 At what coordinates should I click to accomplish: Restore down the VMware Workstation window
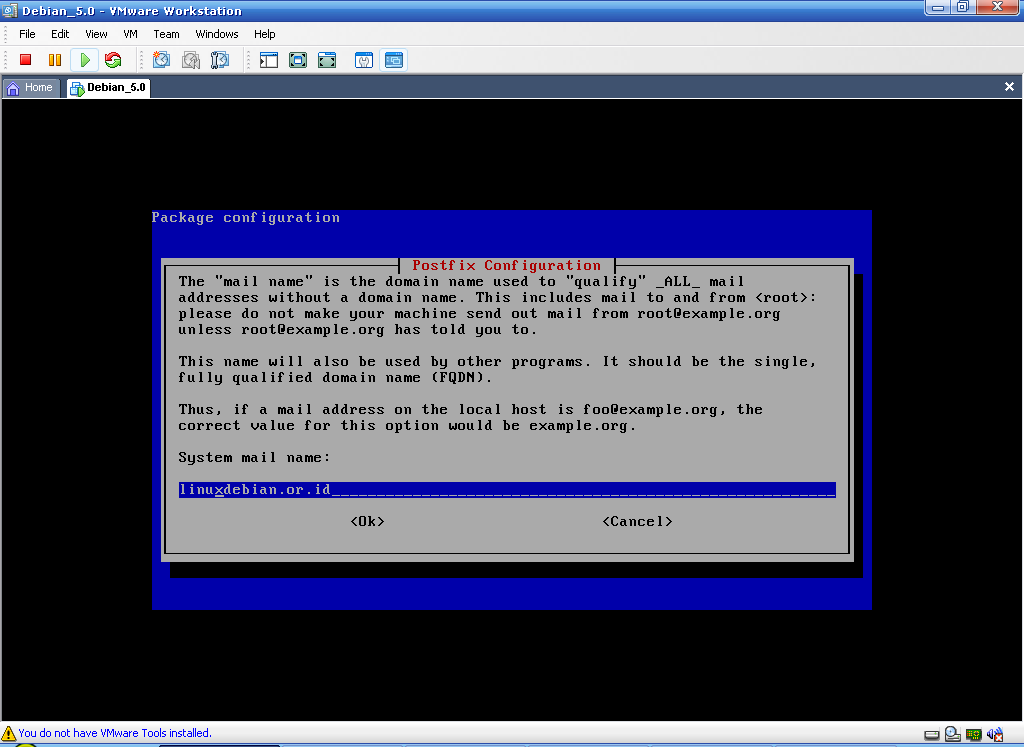click(x=963, y=7)
